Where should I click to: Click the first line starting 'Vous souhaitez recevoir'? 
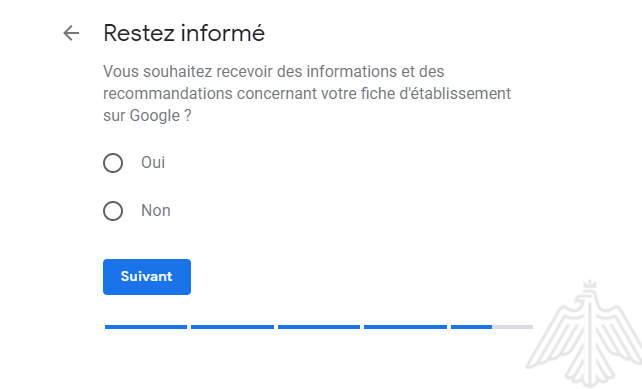click(274, 71)
